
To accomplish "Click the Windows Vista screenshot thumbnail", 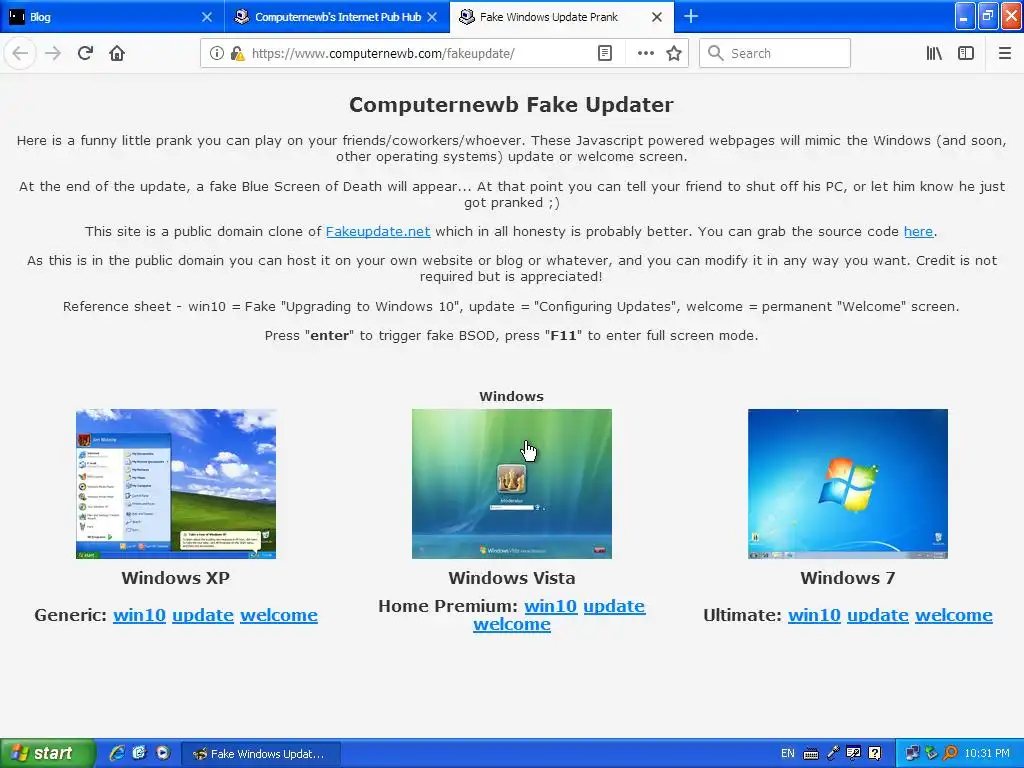I will [511, 484].
